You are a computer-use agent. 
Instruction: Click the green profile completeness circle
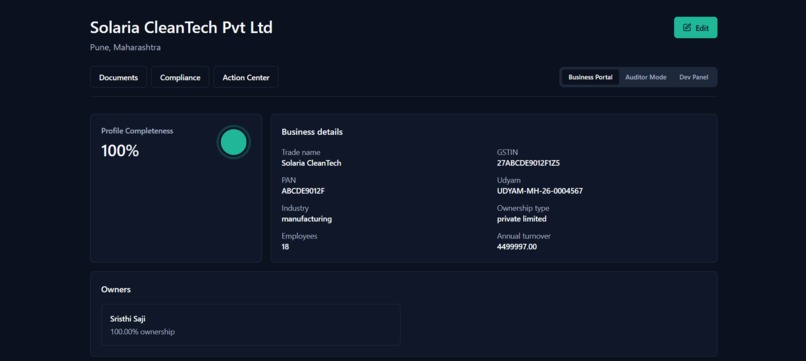click(x=233, y=142)
